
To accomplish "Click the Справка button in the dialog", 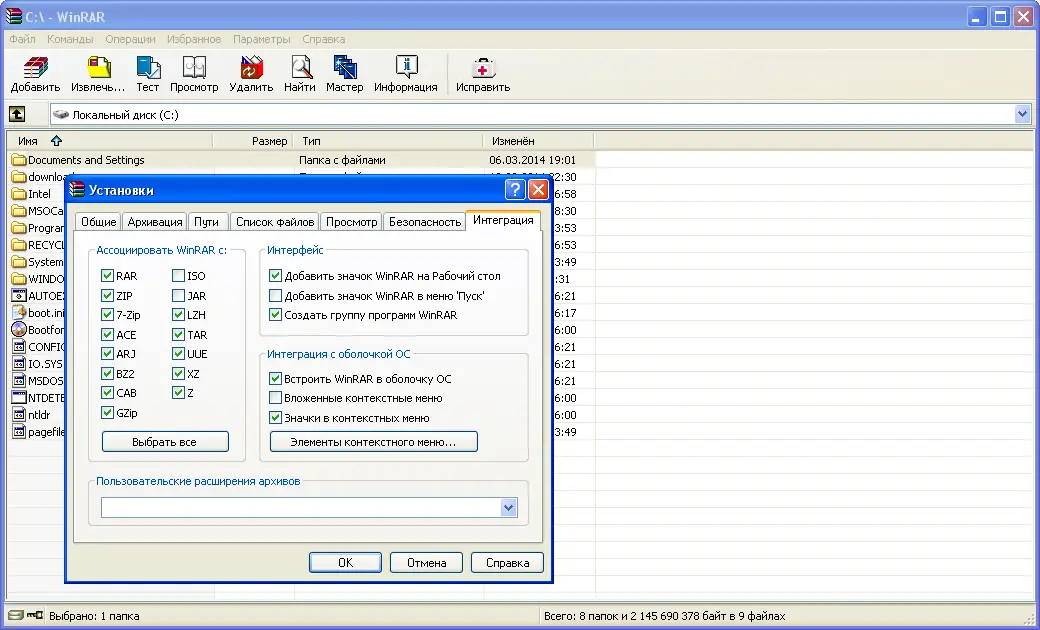I will 507,562.
